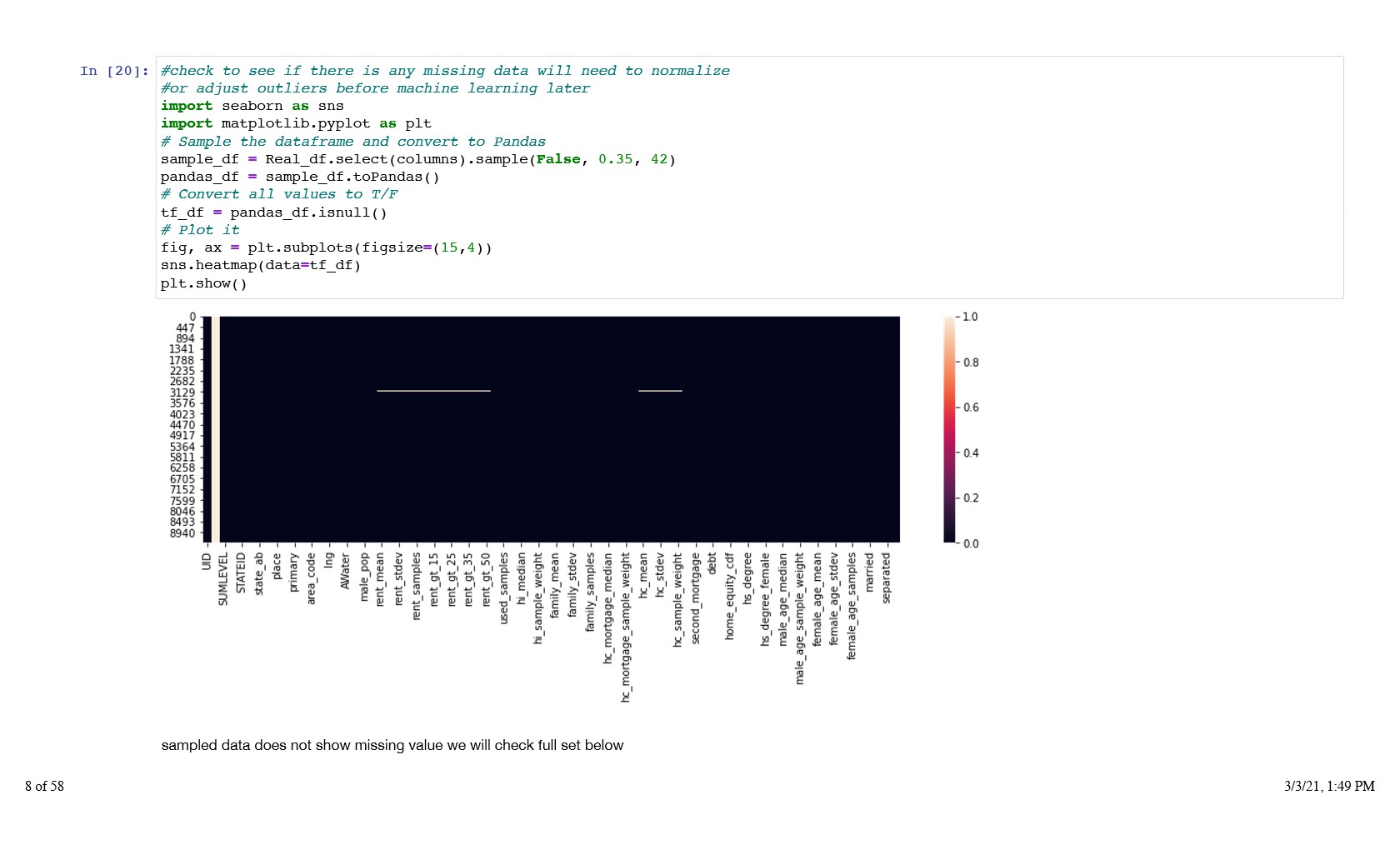Click the rent_mean x-axis label
This screenshot has height=850, width=1400.
click(380, 579)
